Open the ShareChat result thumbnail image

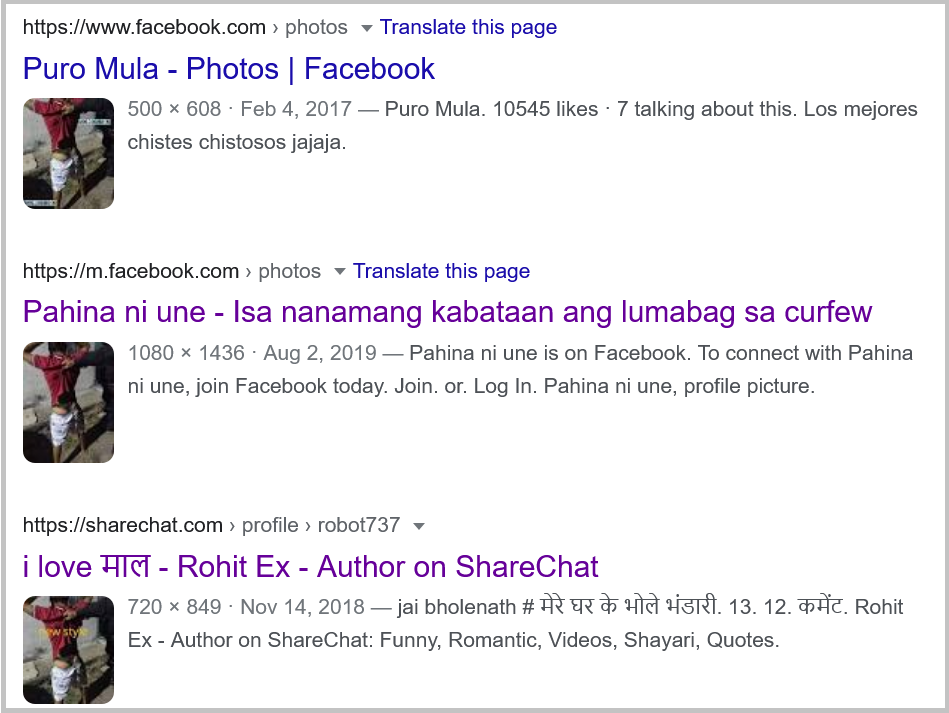[68, 649]
